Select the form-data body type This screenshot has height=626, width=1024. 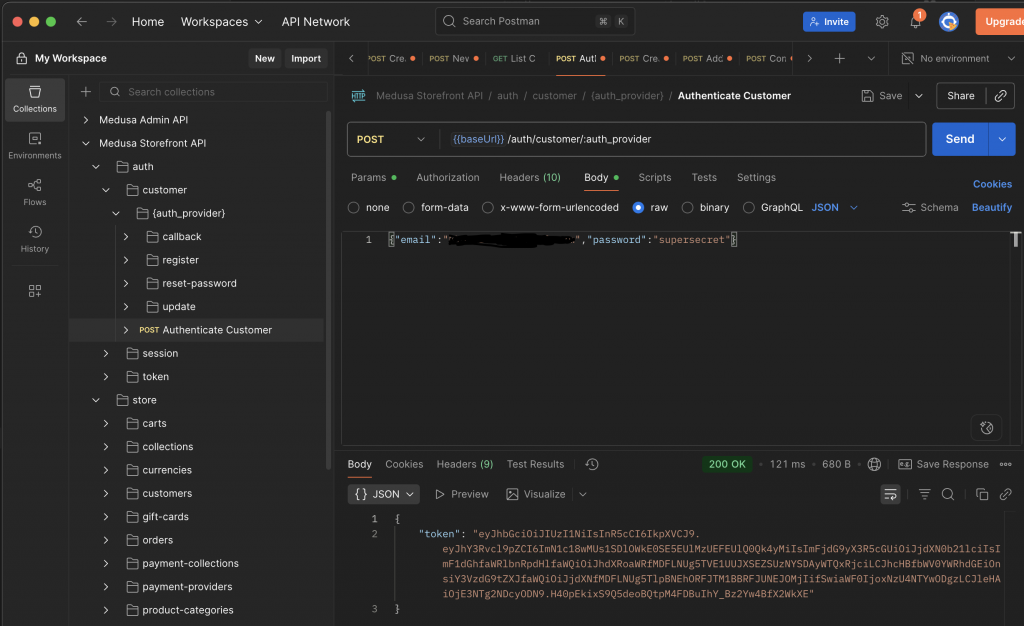408,208
